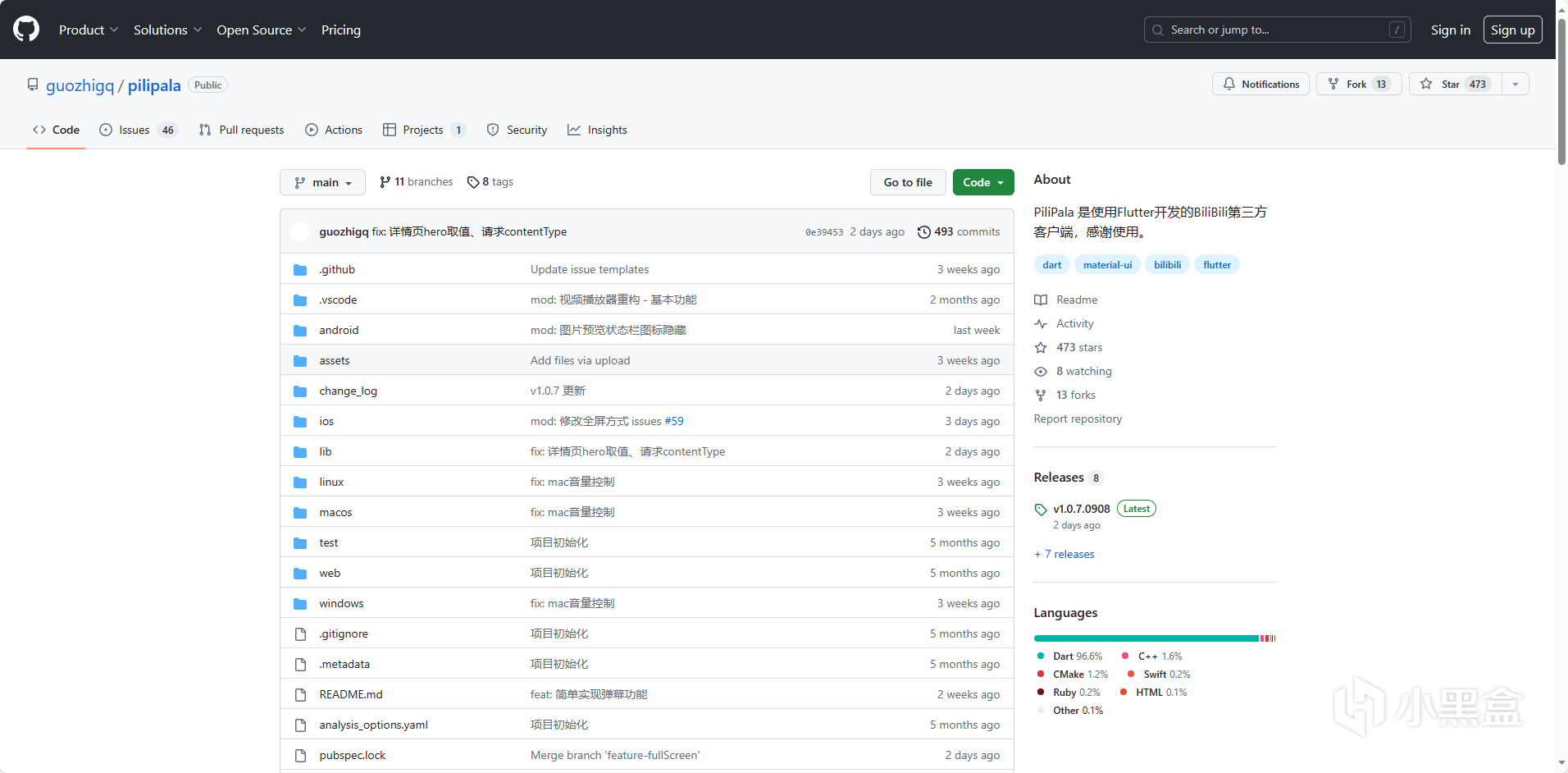The width and height of the screenshot is (1568, 773).
Task: Switch to the Issues tab
Action: coord(138,130)
